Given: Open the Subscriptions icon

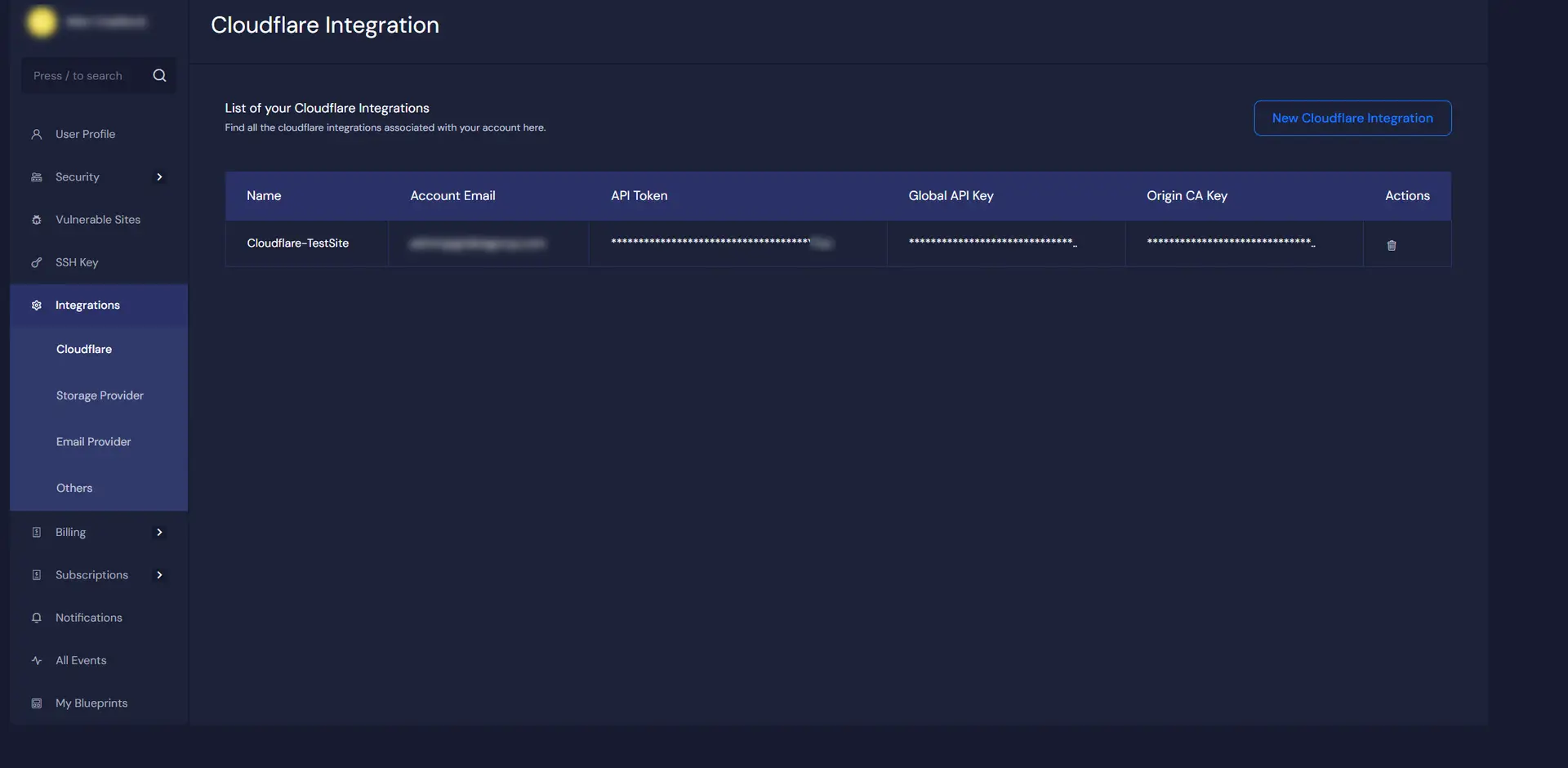Looking at the screenshot, I should click(36, 575).
